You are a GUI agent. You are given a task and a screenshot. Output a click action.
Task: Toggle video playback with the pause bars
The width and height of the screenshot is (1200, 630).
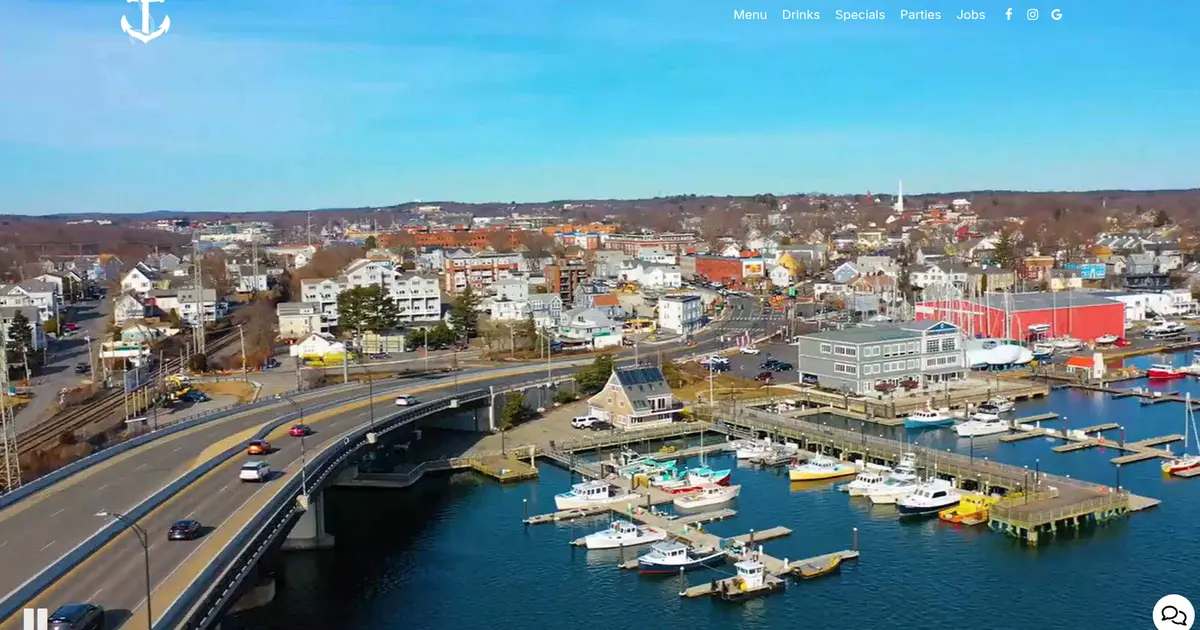(x=35, y=619)
